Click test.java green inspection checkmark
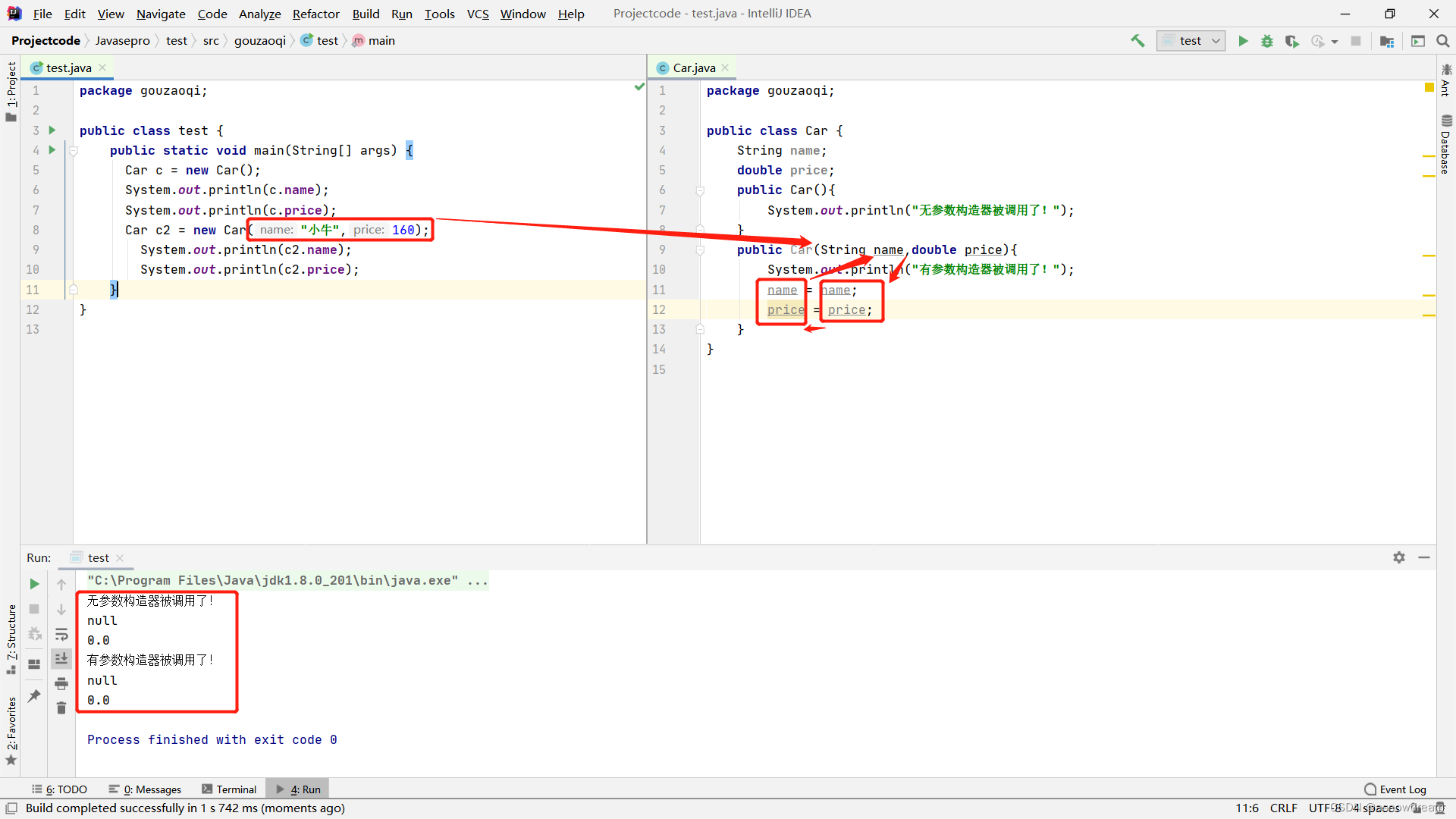The image size is (1456, 819). (639, 88)
